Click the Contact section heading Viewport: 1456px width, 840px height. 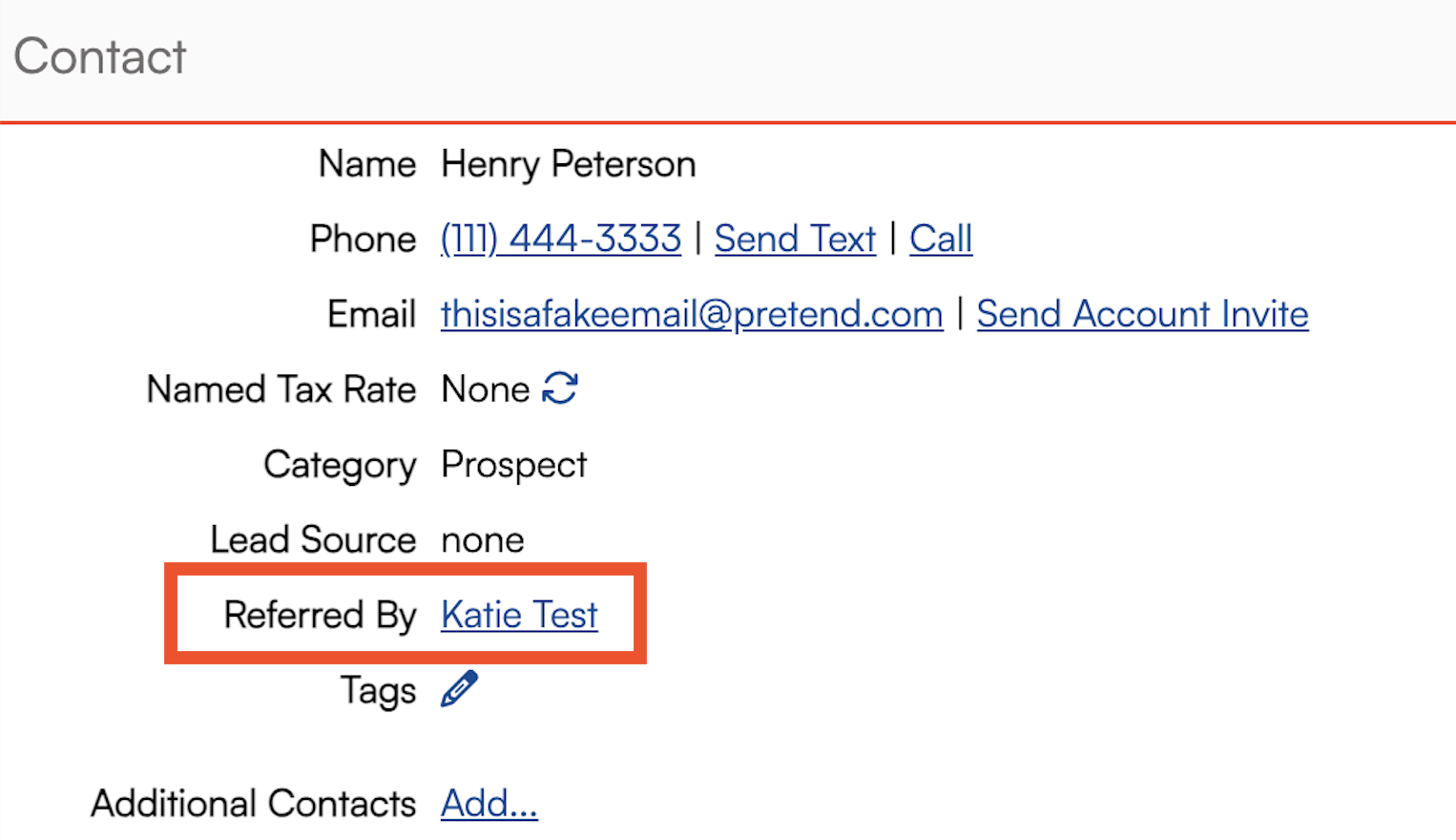coord(100,56)
